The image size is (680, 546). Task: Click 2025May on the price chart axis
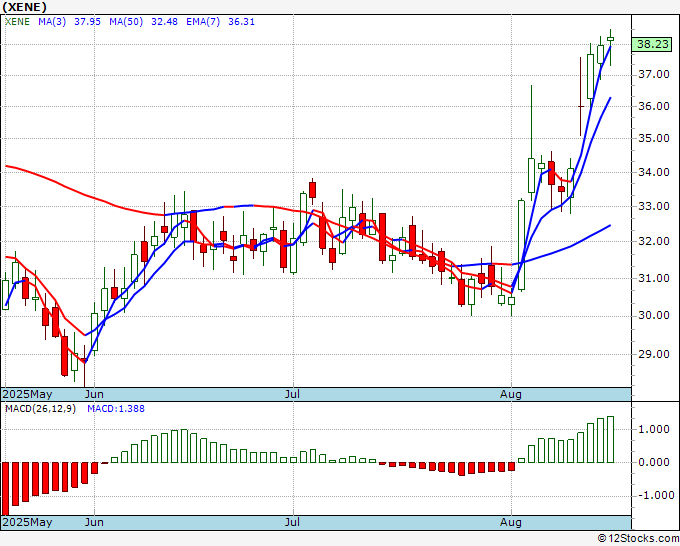[27, 394]
